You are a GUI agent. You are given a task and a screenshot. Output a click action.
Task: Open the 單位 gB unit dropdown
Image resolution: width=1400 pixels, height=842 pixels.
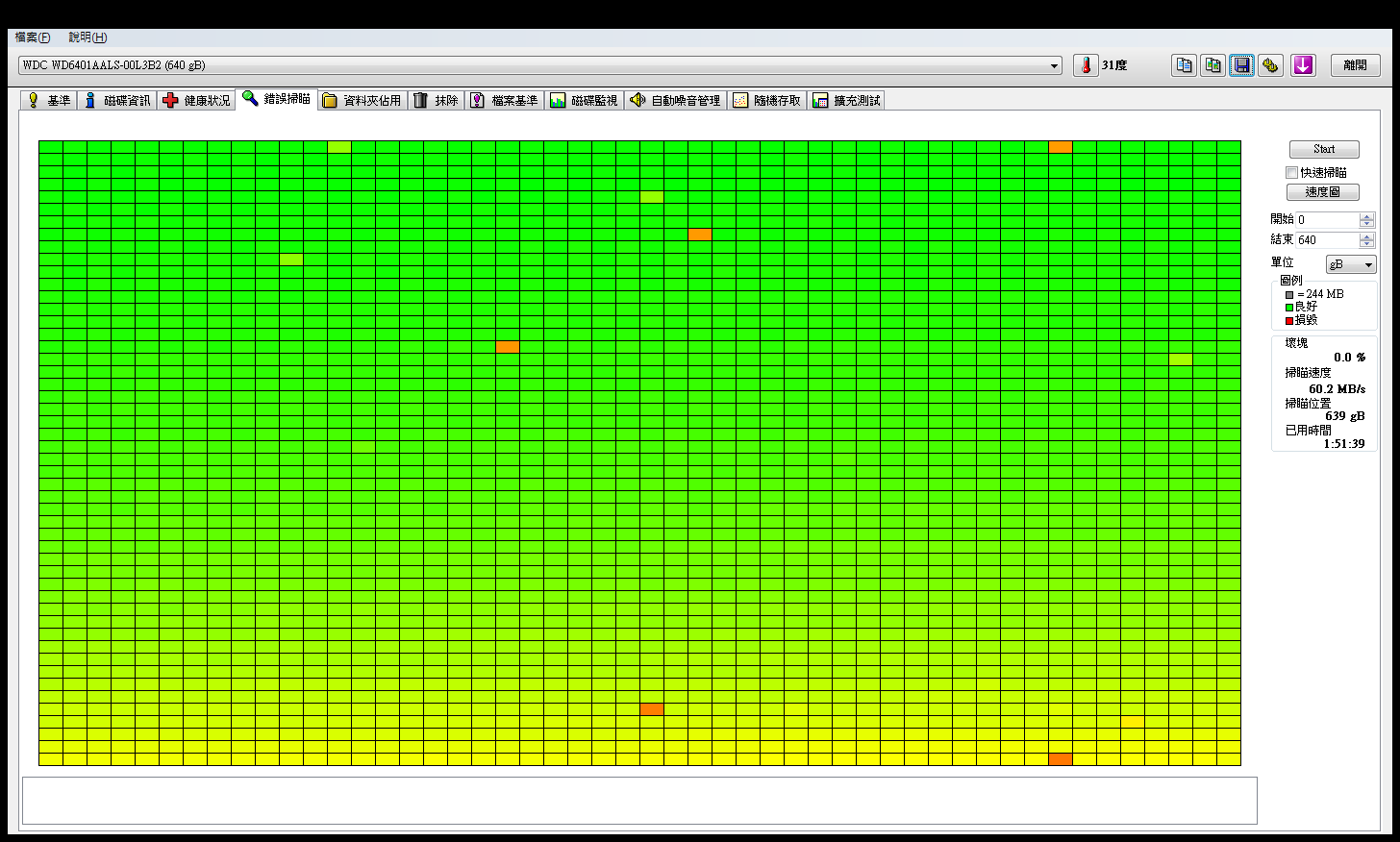tap(1351, 264)
